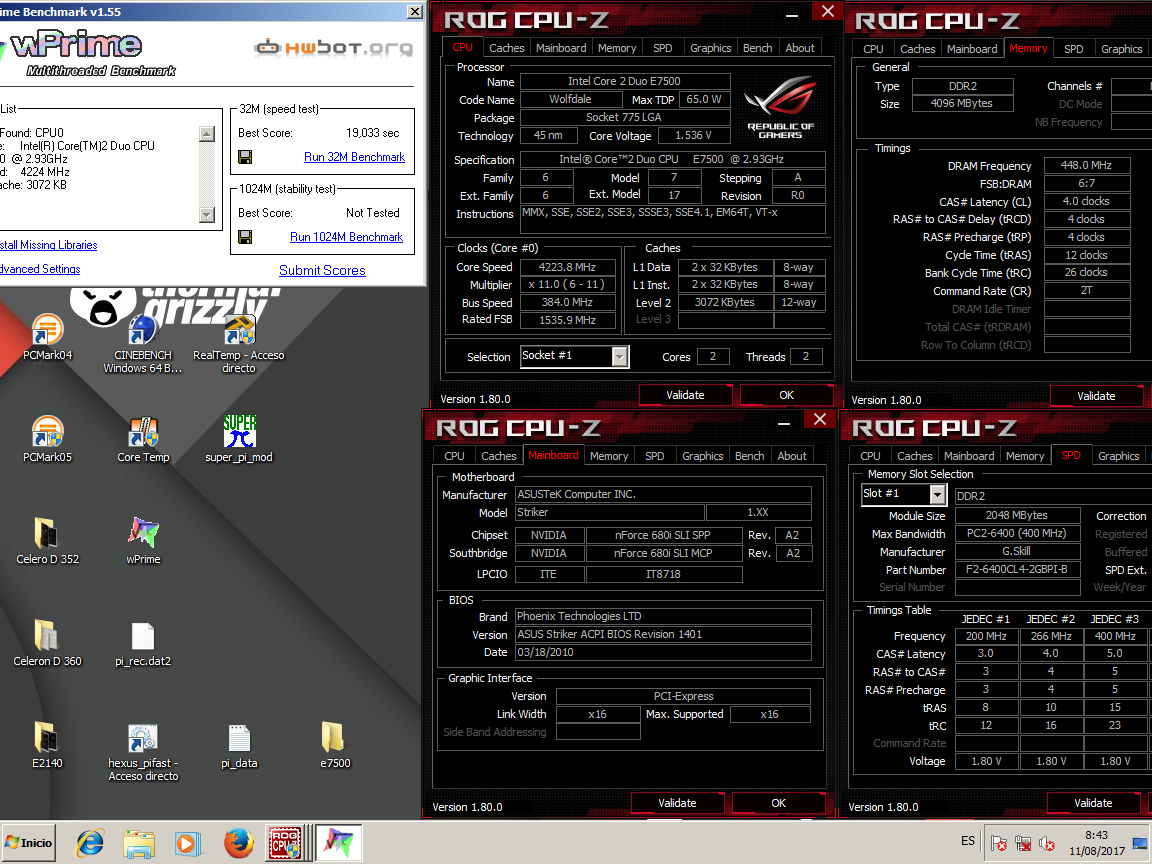The width and height of the screenshot is (1152, 864).
Task: Click the DRAM Frequency value 448.0 MHz
Action: pos(1086,165)
